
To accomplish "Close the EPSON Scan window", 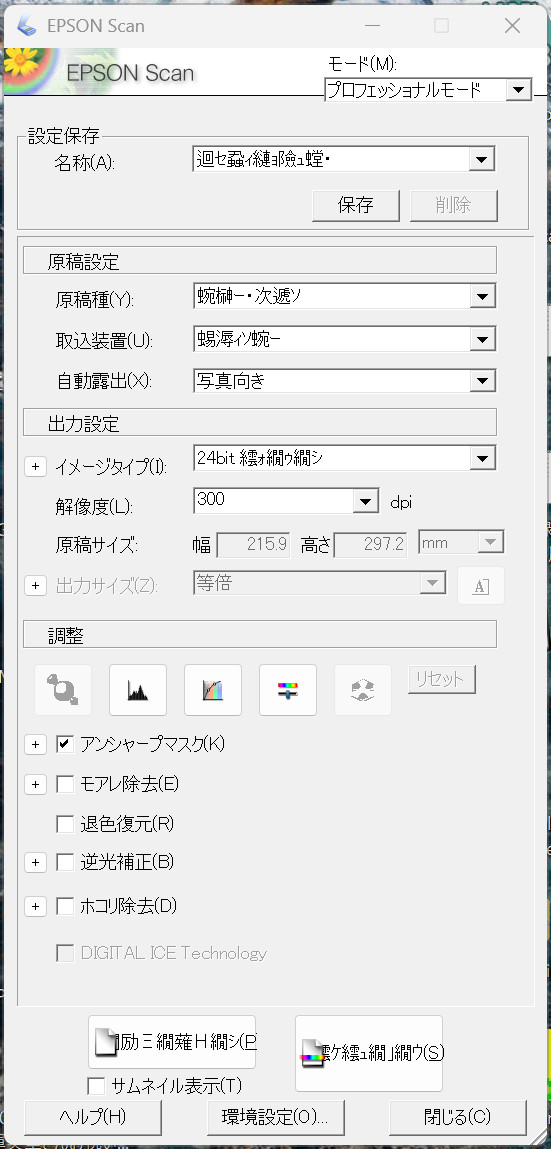I will point(512,26).
